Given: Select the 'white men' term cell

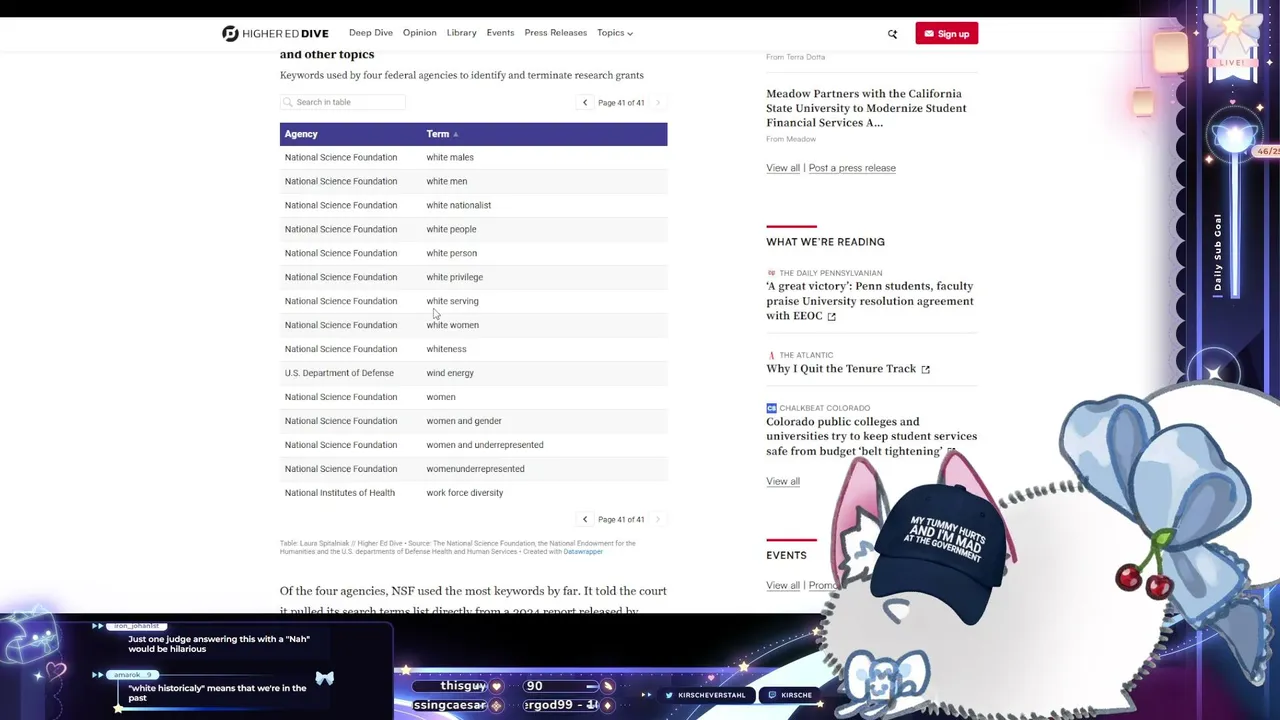Looking at the screenshot, I should click(447, 181).
